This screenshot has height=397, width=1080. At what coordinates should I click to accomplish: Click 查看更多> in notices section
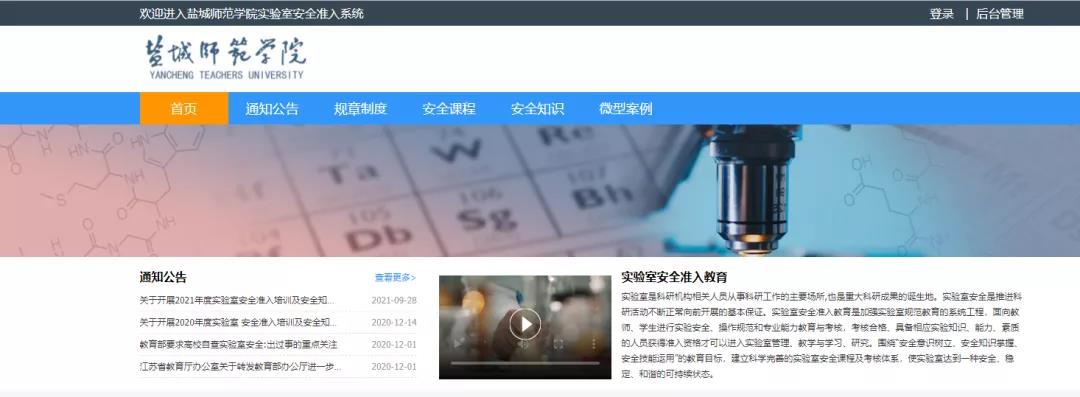395,278
